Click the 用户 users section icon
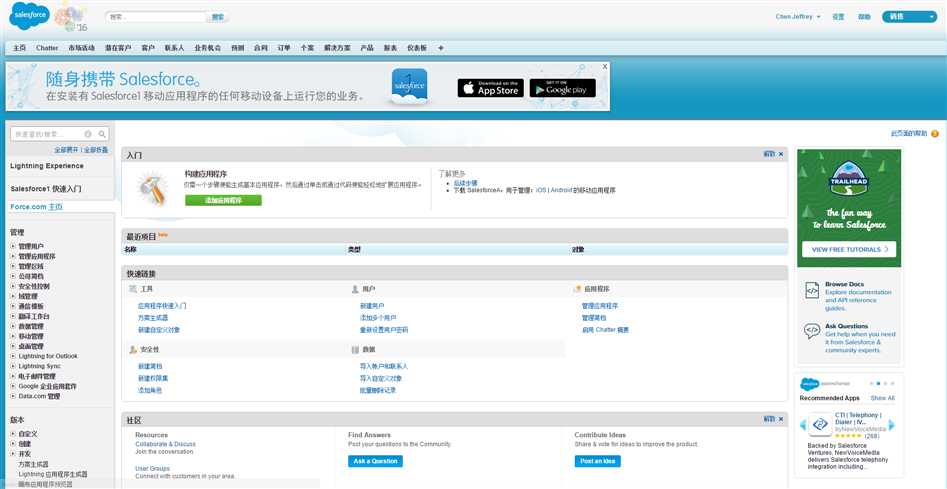Screen dimensions: 947x489 pos(355,289)
